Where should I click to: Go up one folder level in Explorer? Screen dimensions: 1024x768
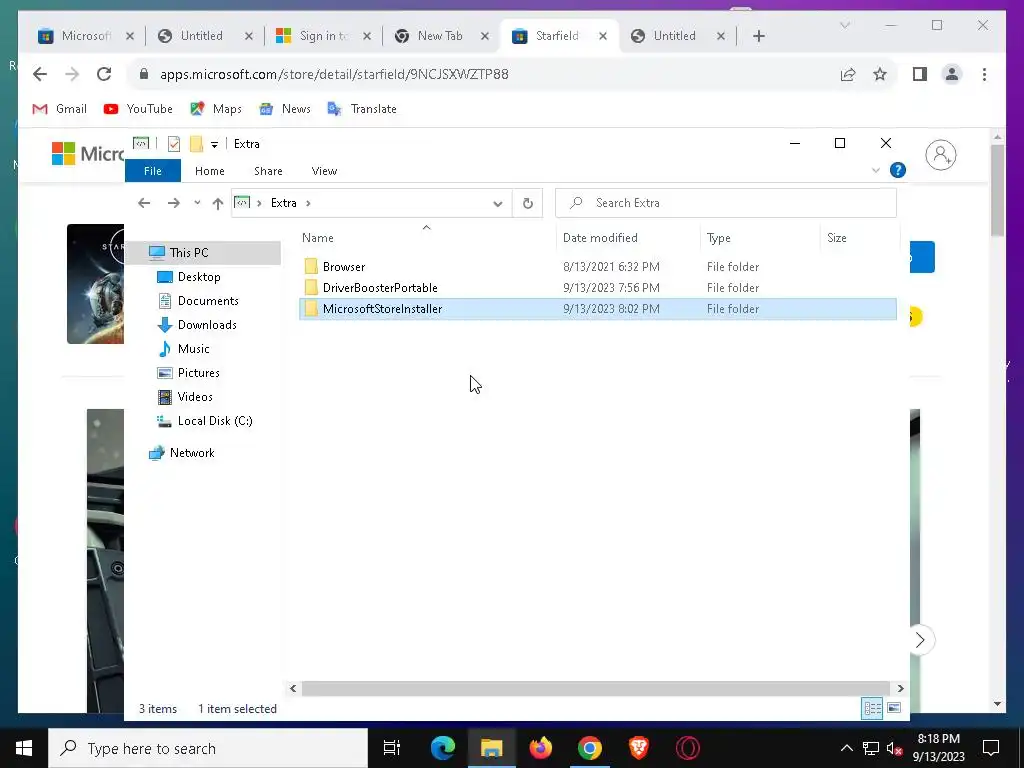click(x=218, y=203)
